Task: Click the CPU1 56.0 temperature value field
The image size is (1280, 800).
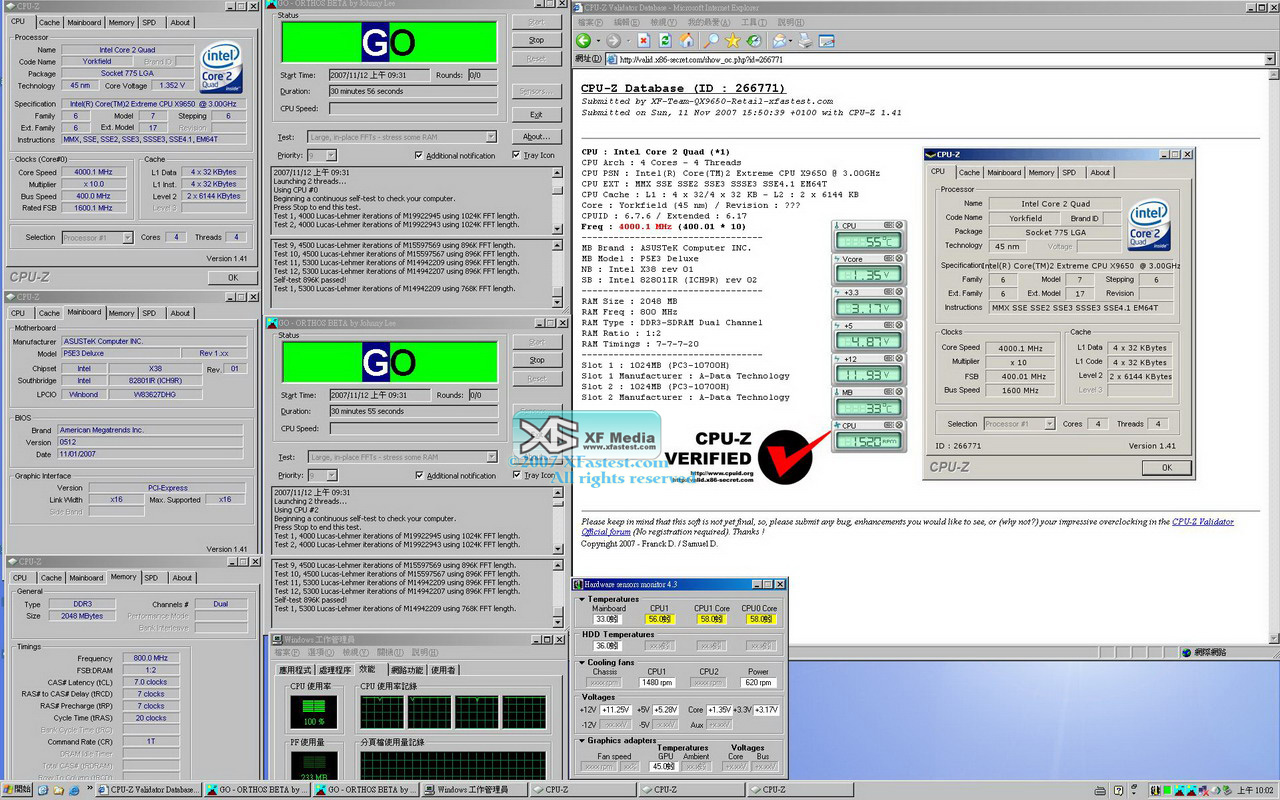Action: click(x=659, y=619)
